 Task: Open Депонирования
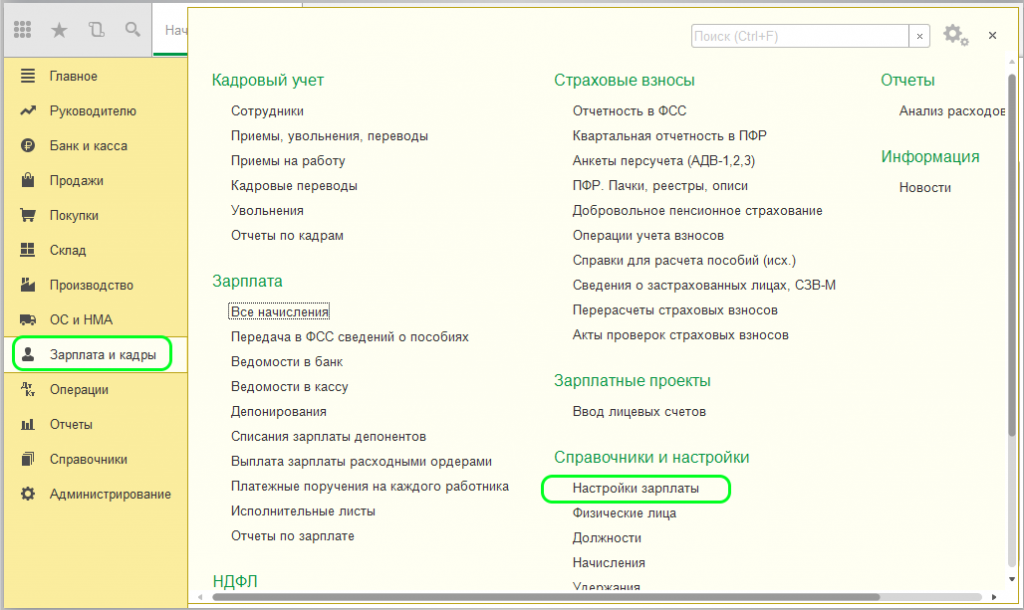click(278, 411)
